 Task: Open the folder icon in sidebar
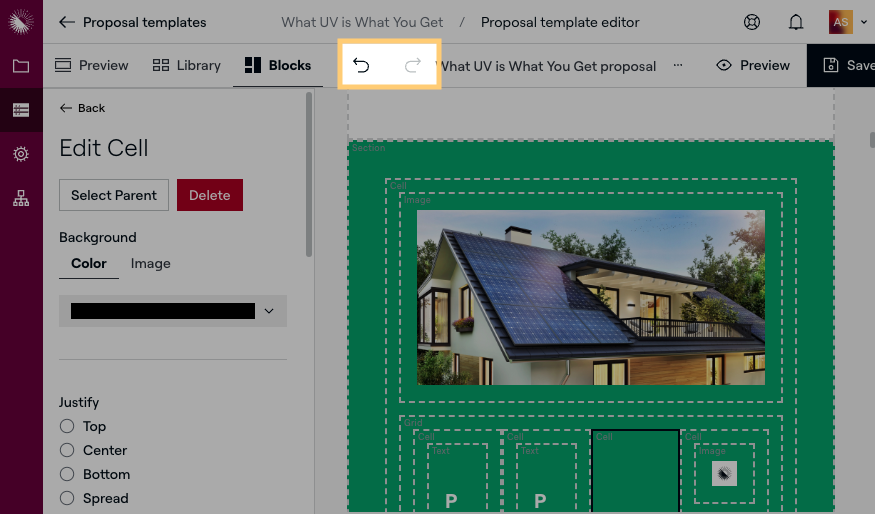[21, 67]
